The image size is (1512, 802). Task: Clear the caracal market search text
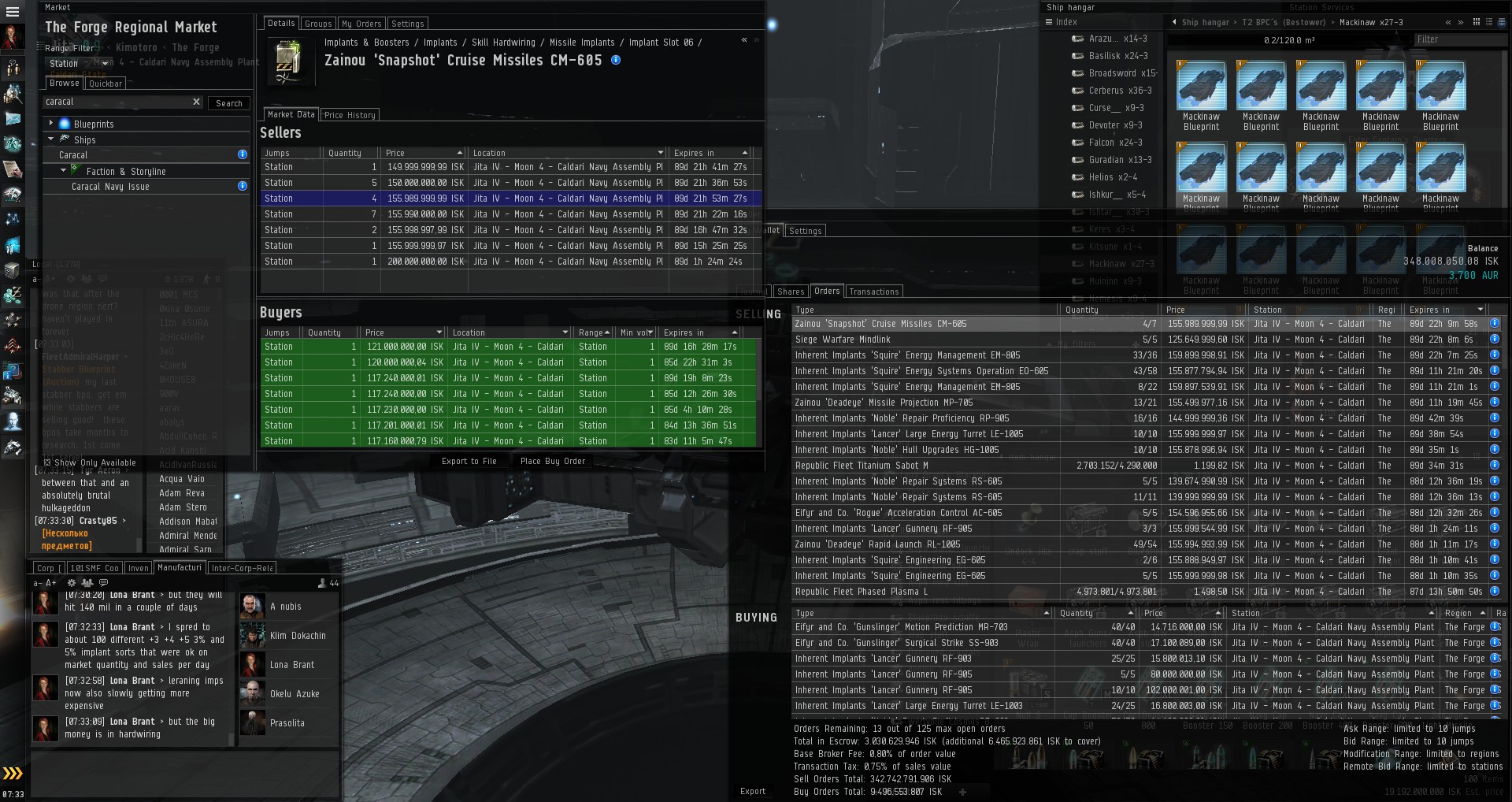[x=196, y=102]
